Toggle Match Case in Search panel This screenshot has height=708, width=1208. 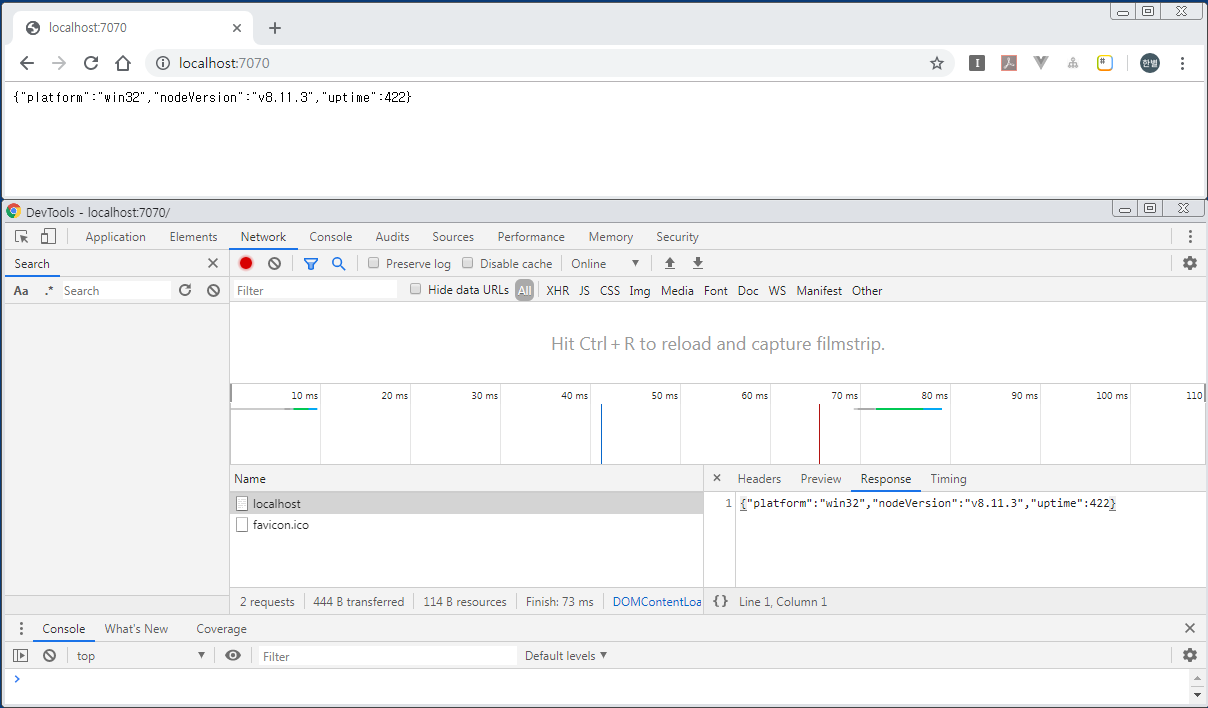(21, 291)
